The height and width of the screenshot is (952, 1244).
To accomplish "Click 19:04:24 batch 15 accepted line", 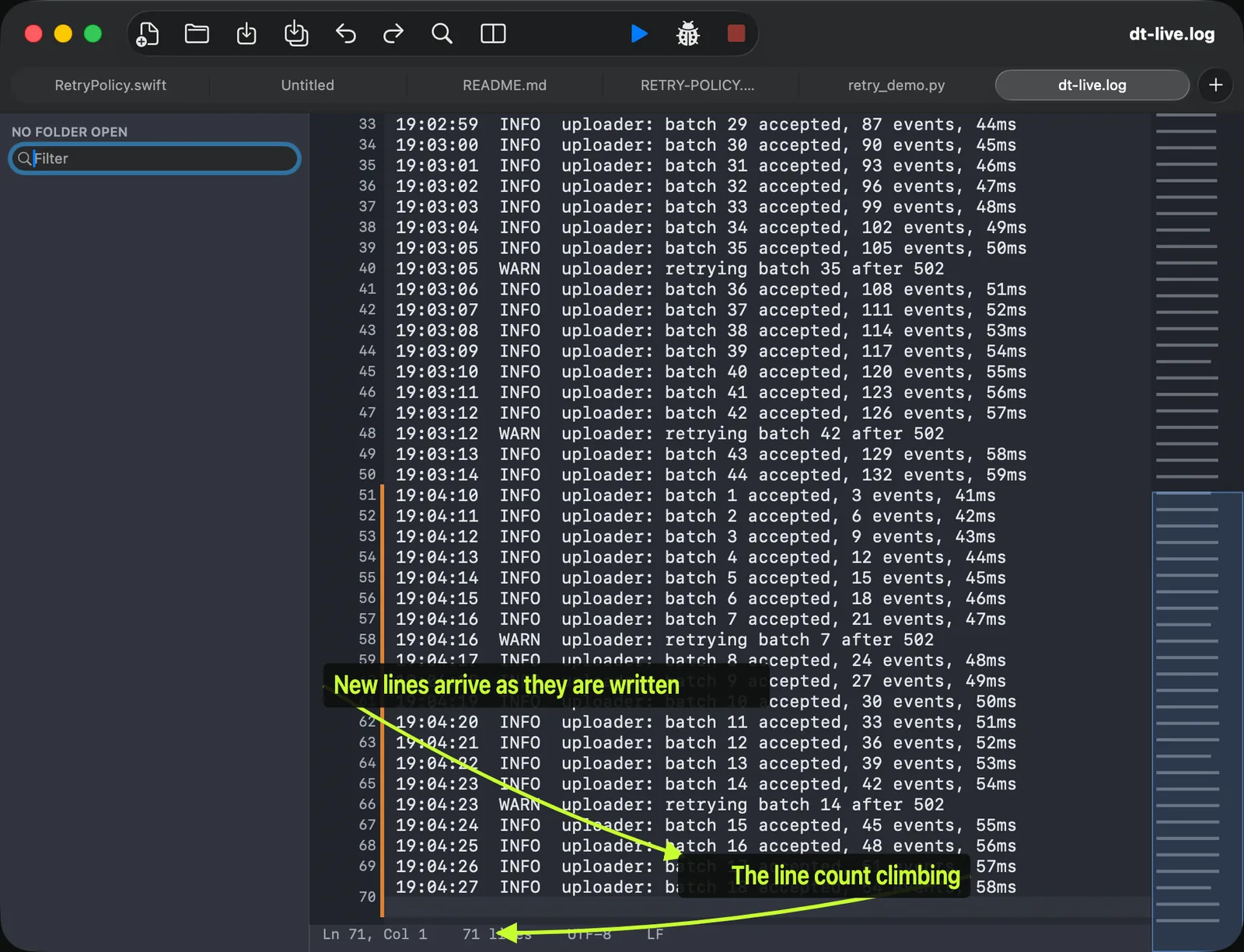I will [706, 825].
